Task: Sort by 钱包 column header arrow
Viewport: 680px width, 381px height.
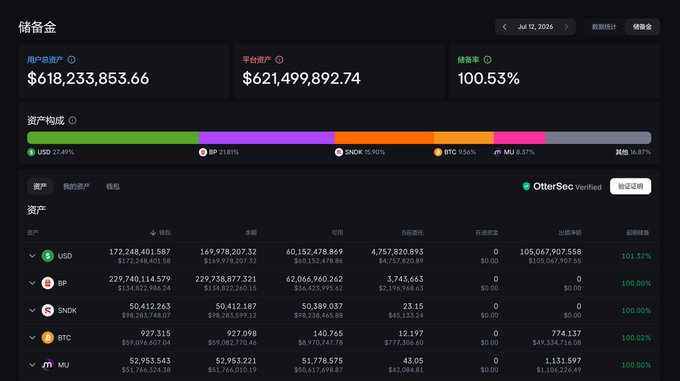Action: (153, 233)
